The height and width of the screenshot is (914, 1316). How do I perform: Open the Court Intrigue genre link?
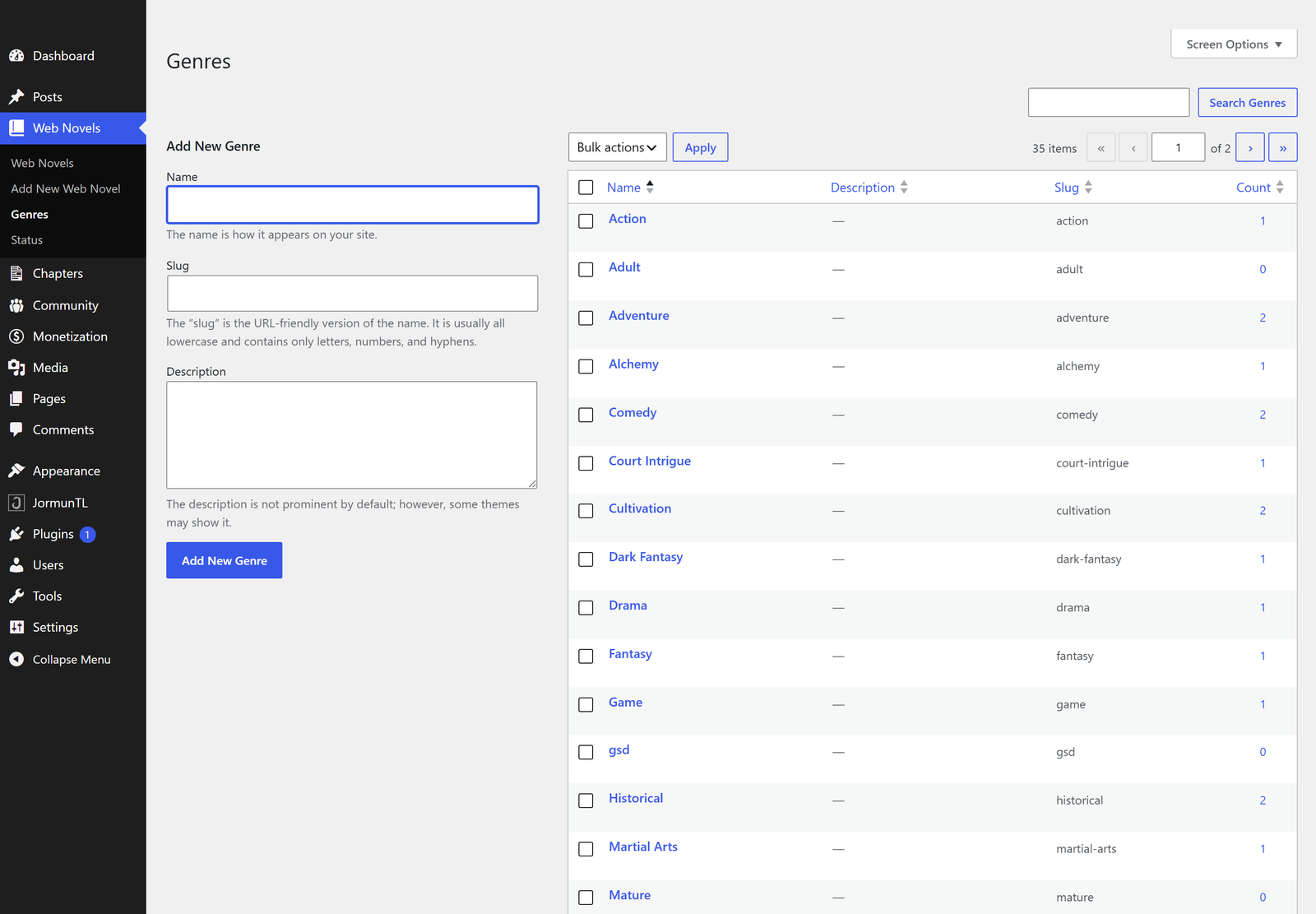(x=650, y=461)
